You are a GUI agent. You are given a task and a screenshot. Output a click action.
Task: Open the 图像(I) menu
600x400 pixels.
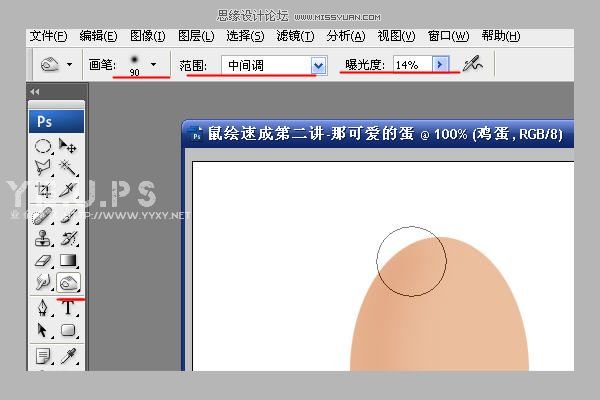pyautogui.click(x=148, y=36)
